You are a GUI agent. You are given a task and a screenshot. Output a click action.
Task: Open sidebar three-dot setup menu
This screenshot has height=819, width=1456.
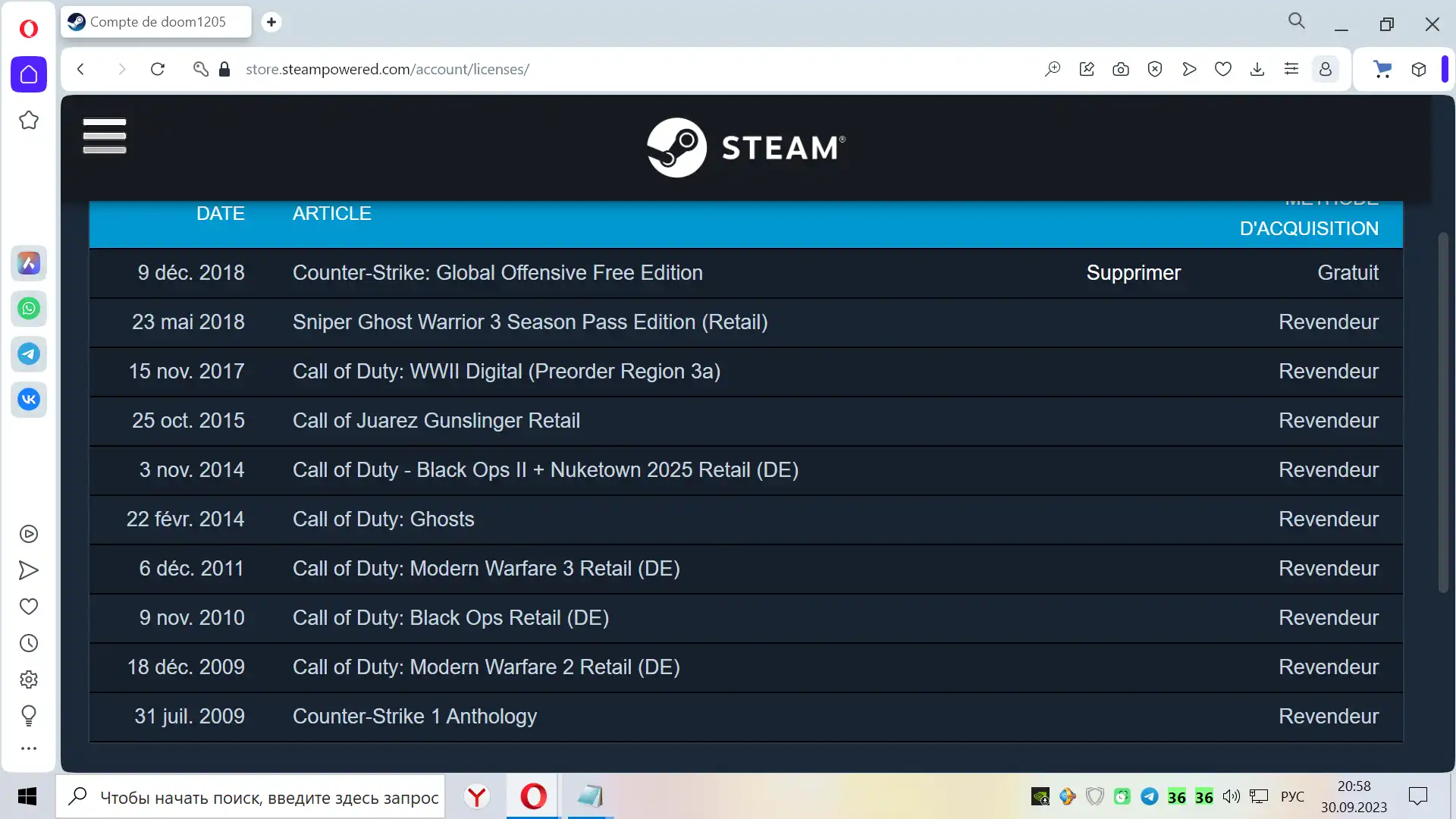coord(29,748)
